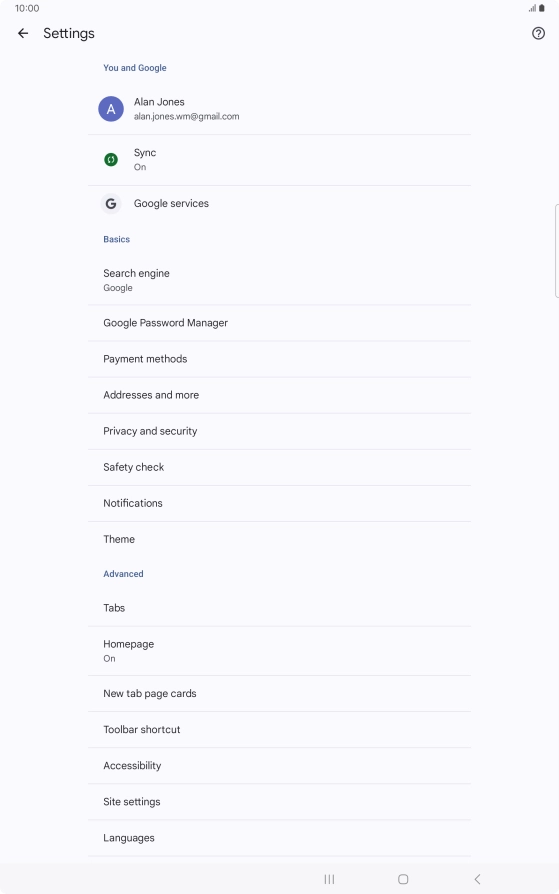Tap the Android recent apps icon

click(329, 879)
